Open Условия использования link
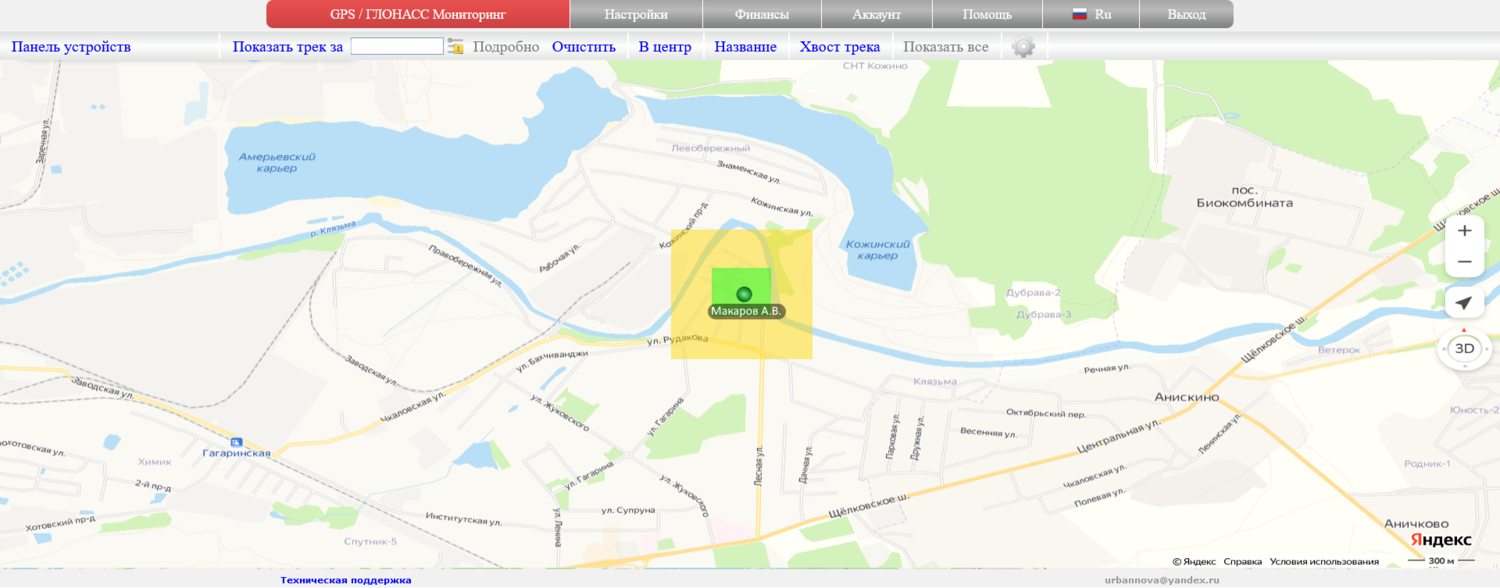The height and width of the screenshot is (588, 1500). click(1324, 561)
